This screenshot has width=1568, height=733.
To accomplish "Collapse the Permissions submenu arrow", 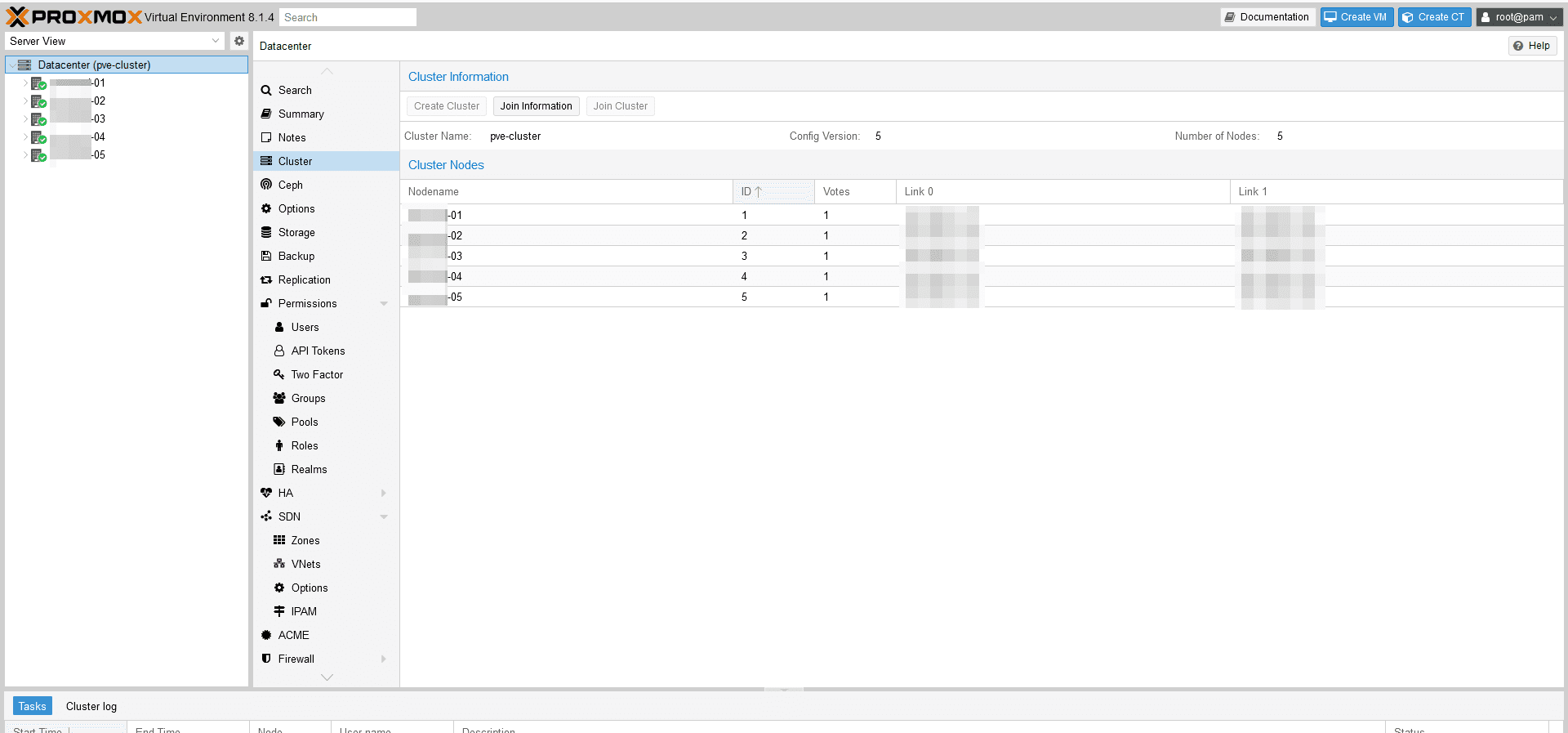I will point(384,304).
